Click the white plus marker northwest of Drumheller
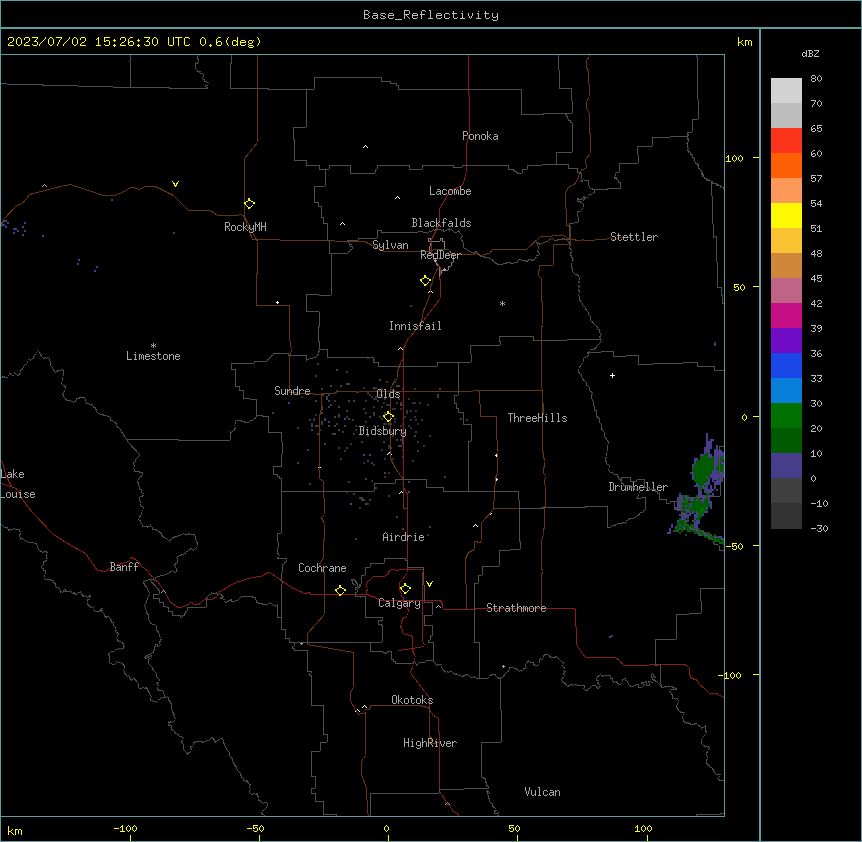862x842 pixels. (612, 375)
